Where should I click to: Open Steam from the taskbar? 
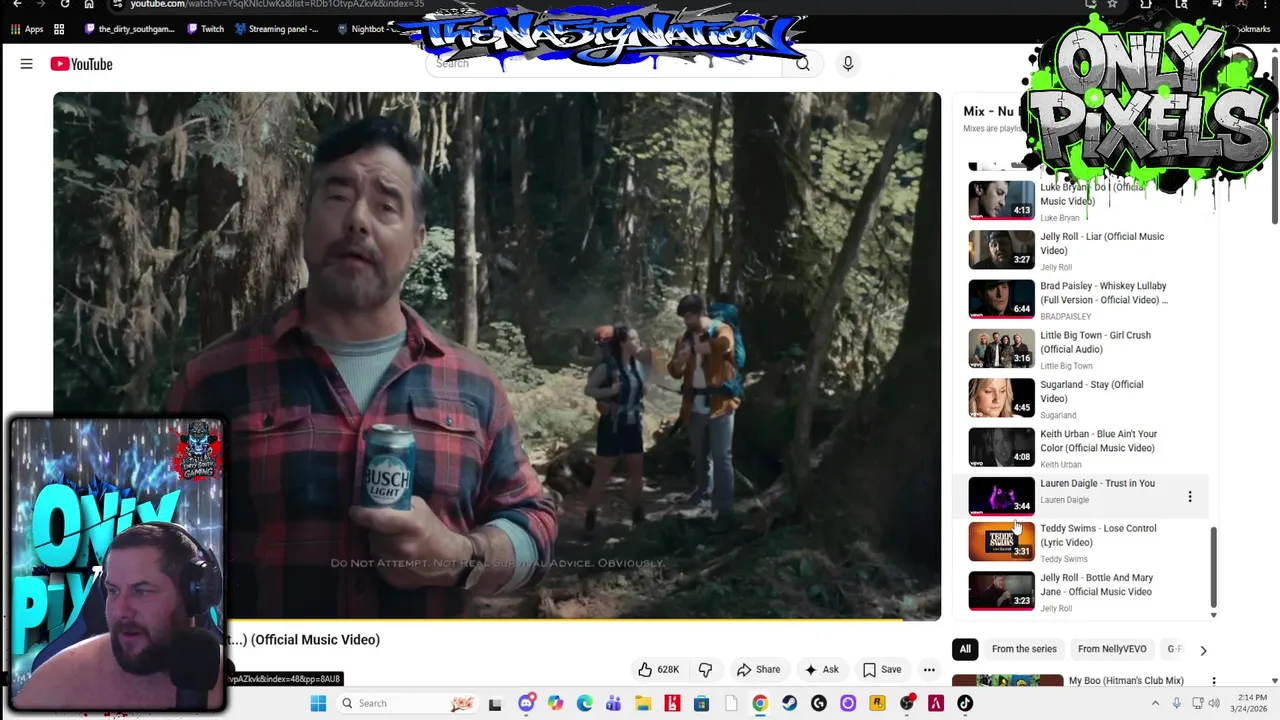pos(789,704)
